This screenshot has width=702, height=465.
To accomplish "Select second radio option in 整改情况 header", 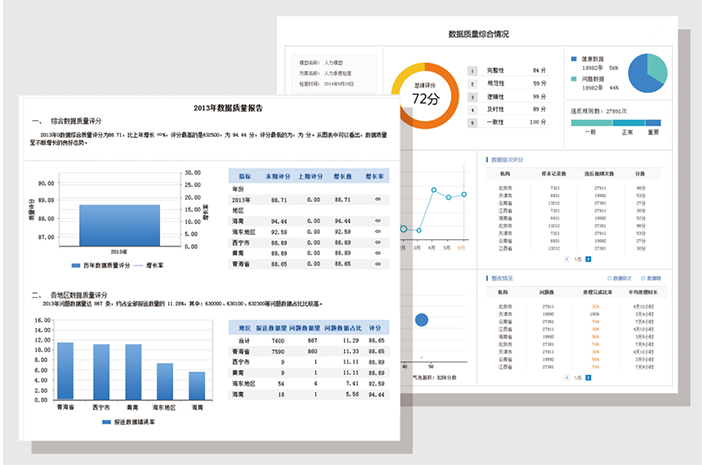I will point(643,278).
